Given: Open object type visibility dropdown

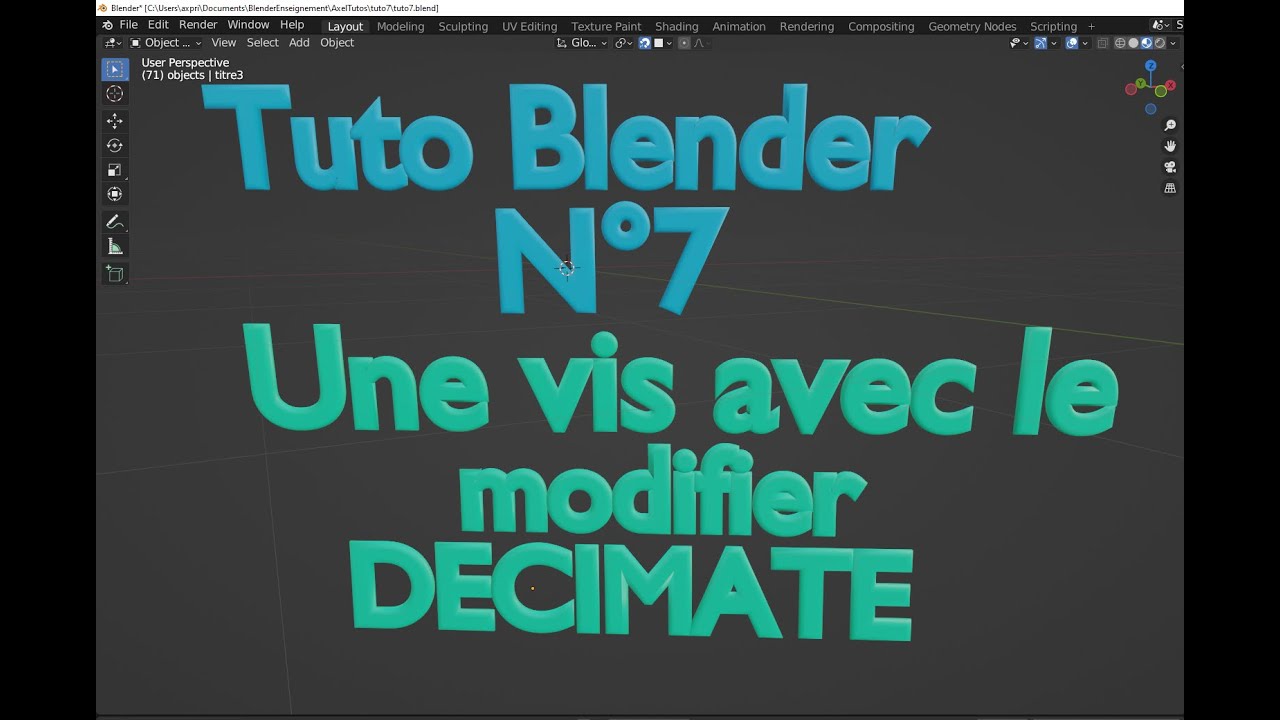Looking at the screenshot, I should tap(1019, 43).
